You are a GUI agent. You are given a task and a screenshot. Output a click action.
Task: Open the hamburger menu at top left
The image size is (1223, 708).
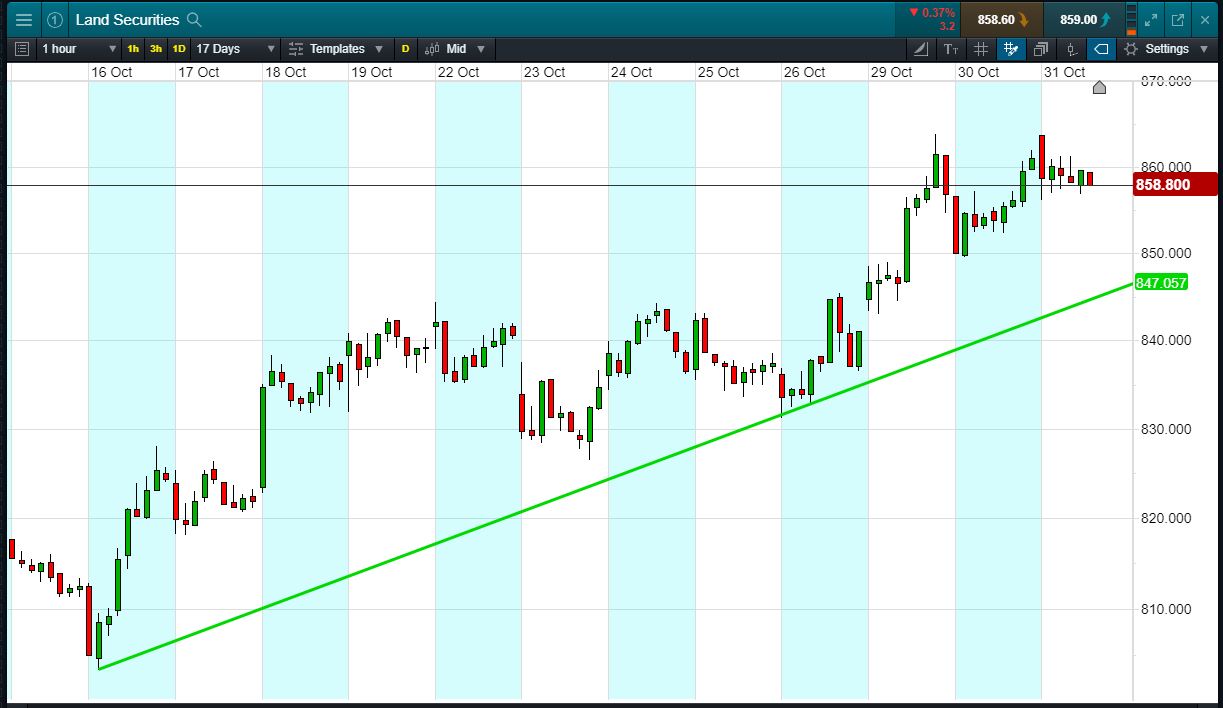[24, 20]
